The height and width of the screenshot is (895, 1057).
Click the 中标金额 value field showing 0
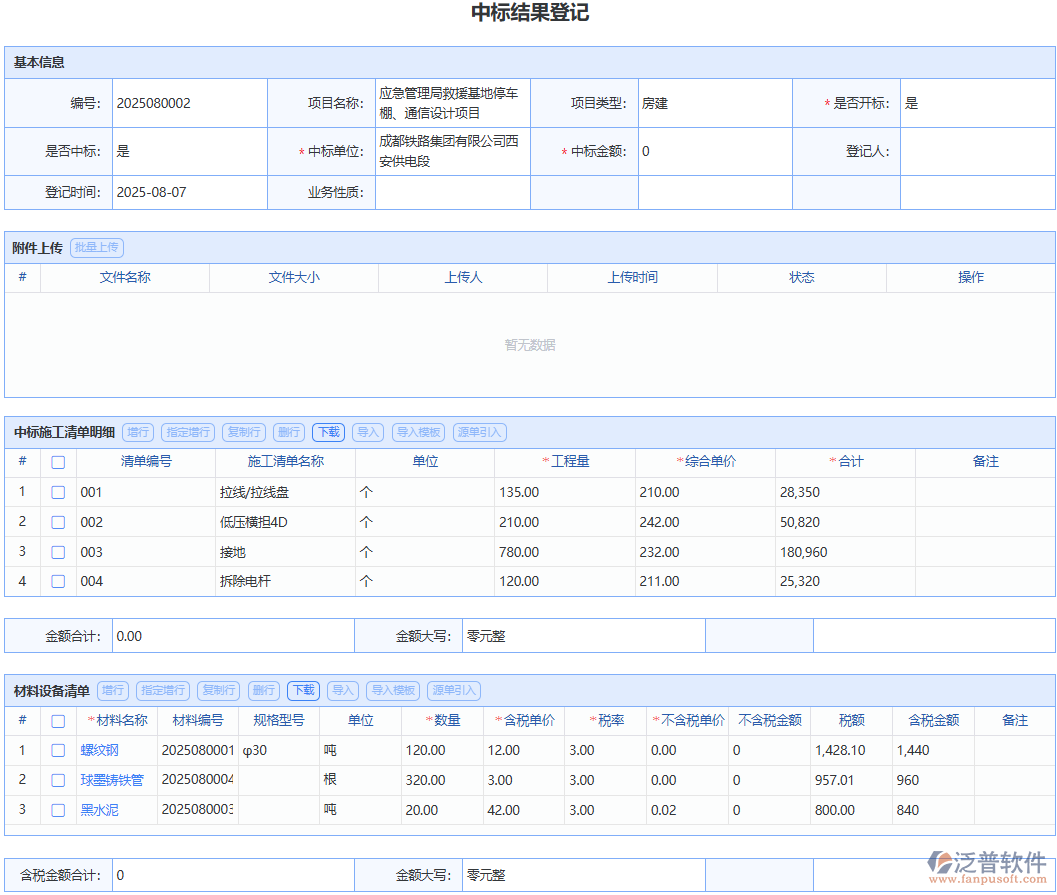click(x=715, y=151)
